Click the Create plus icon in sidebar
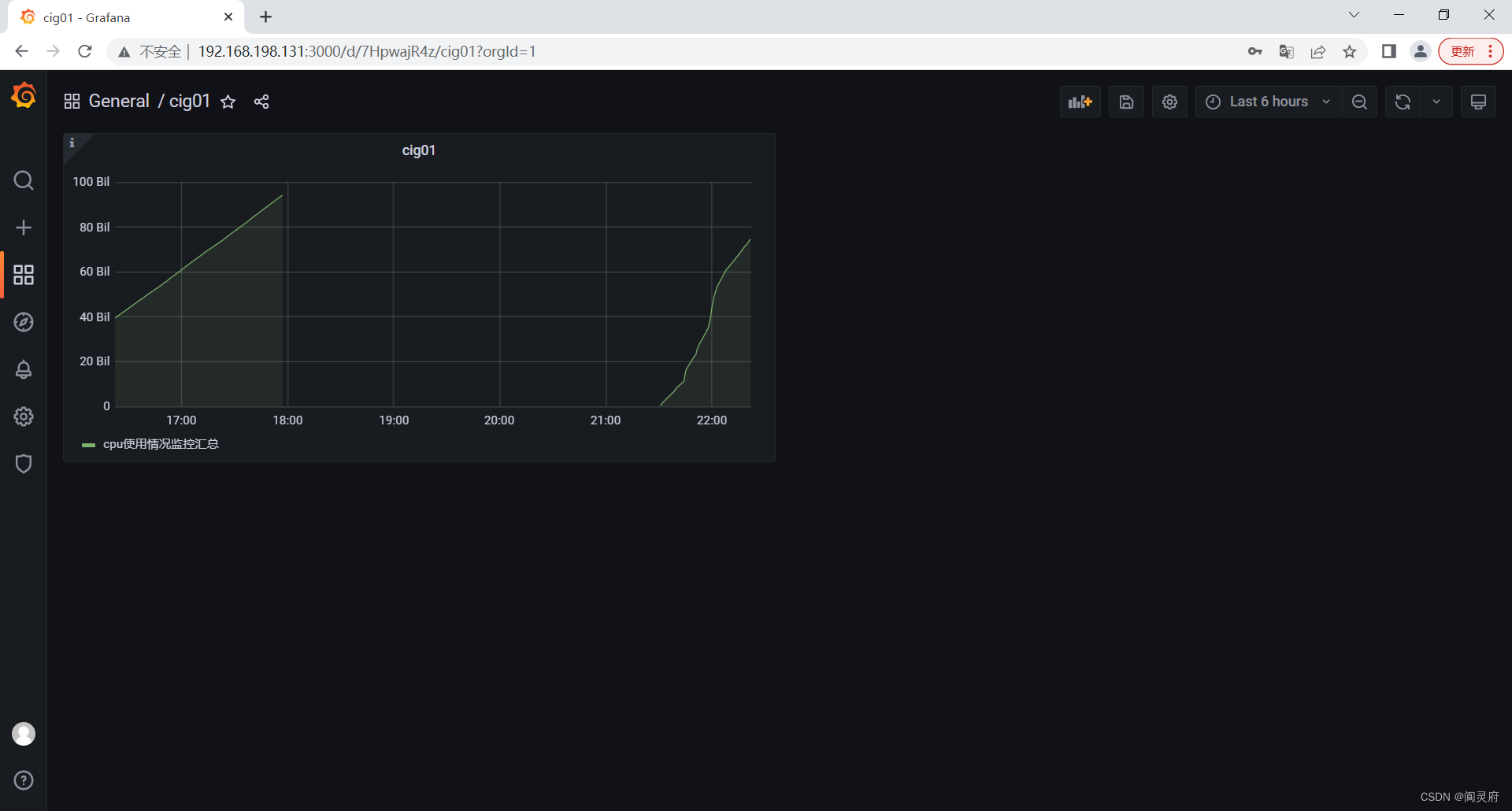The width and height of the screenshot is (1512, 811). pos(24,228)
